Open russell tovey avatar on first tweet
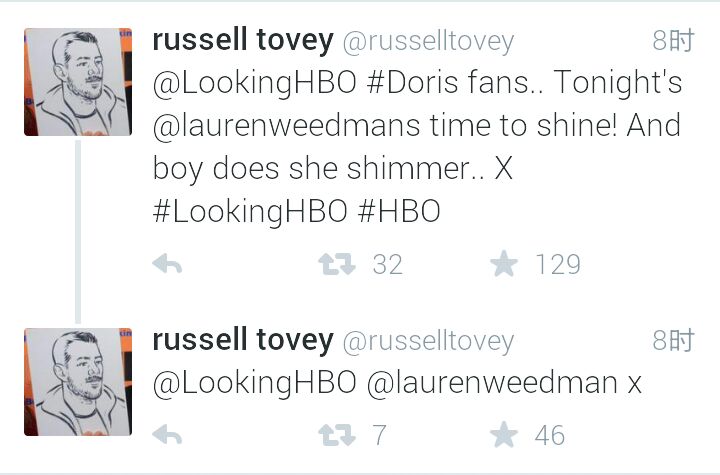Image resolution: width=720 pixels, height=475 pixels. [78, 82]
